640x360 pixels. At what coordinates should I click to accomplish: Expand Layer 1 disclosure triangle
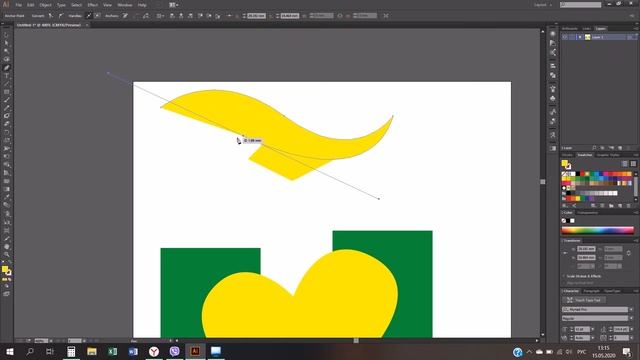point(580,37)
